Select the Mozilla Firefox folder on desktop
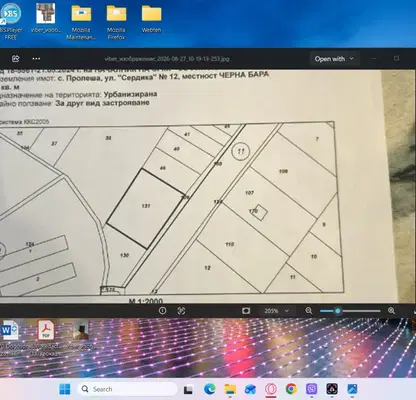The image size is (416, 400). coord(116,22)
